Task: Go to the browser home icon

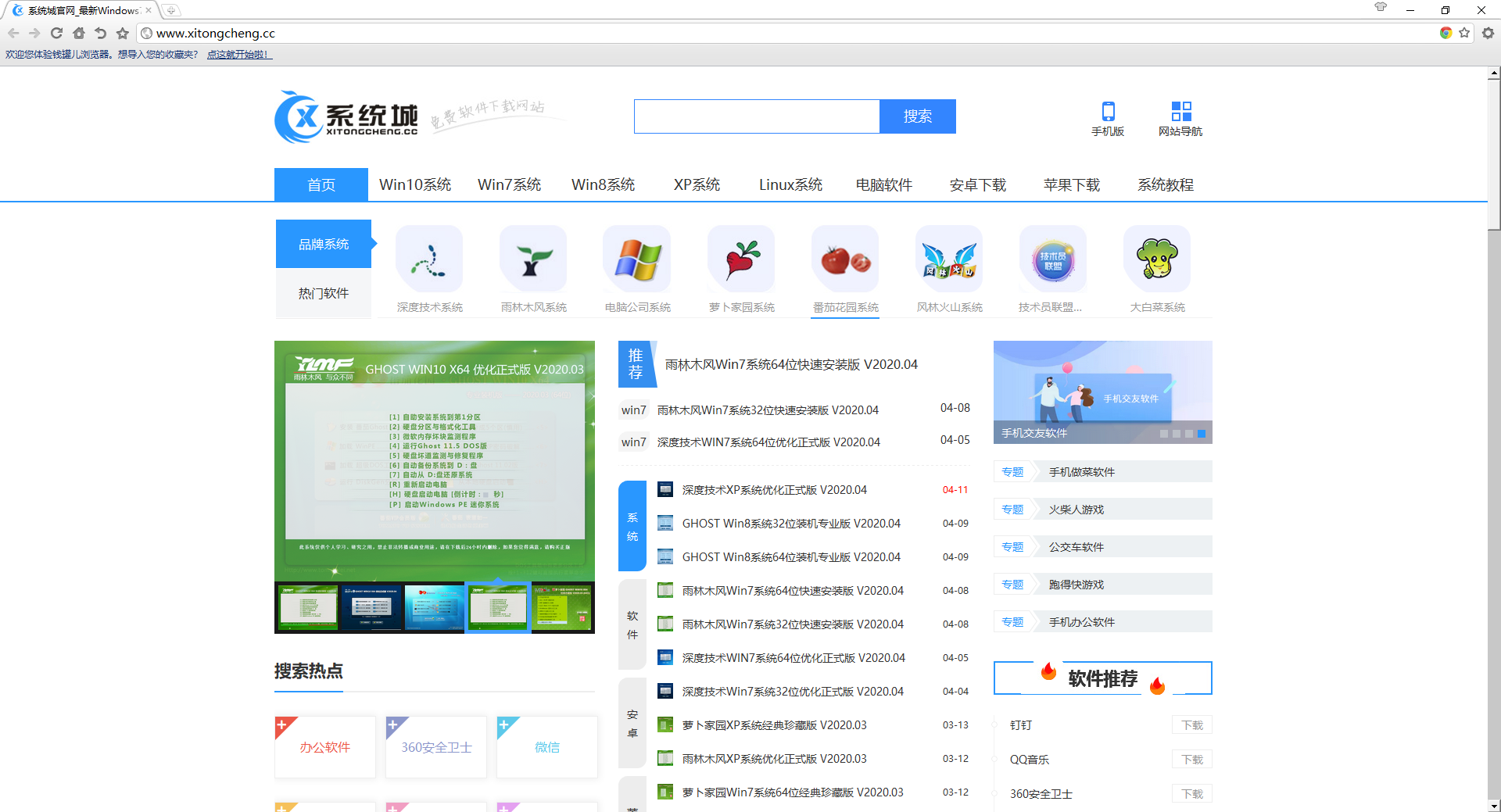Action: coord(78,33)
